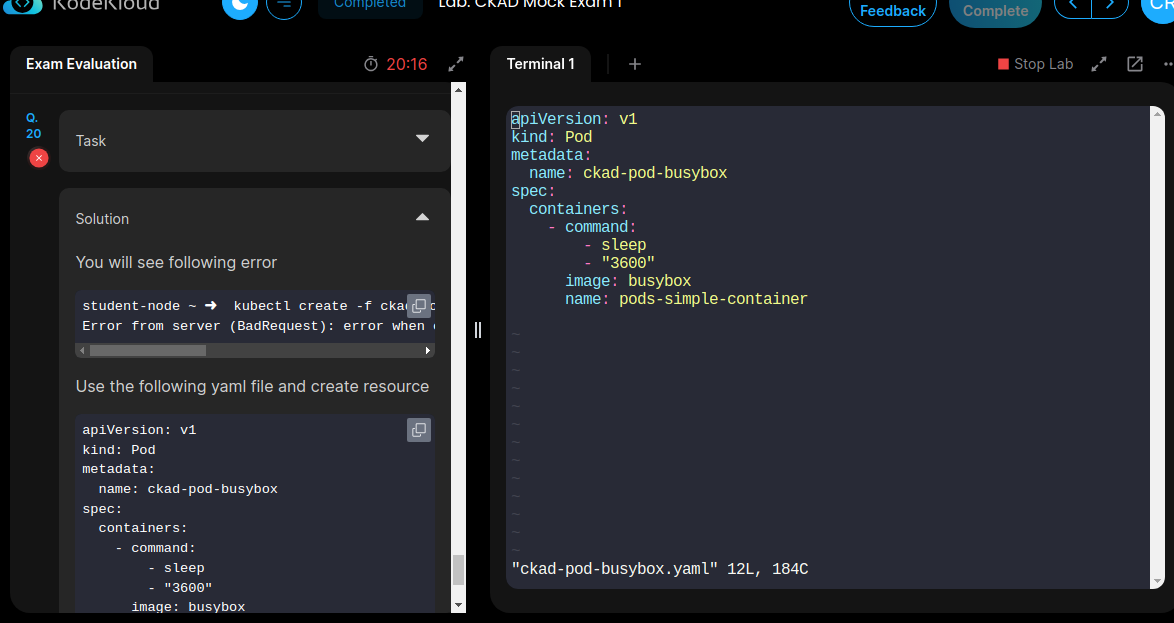
Task: Switch to the Terminal 1 tab
Action: [541, 64]
